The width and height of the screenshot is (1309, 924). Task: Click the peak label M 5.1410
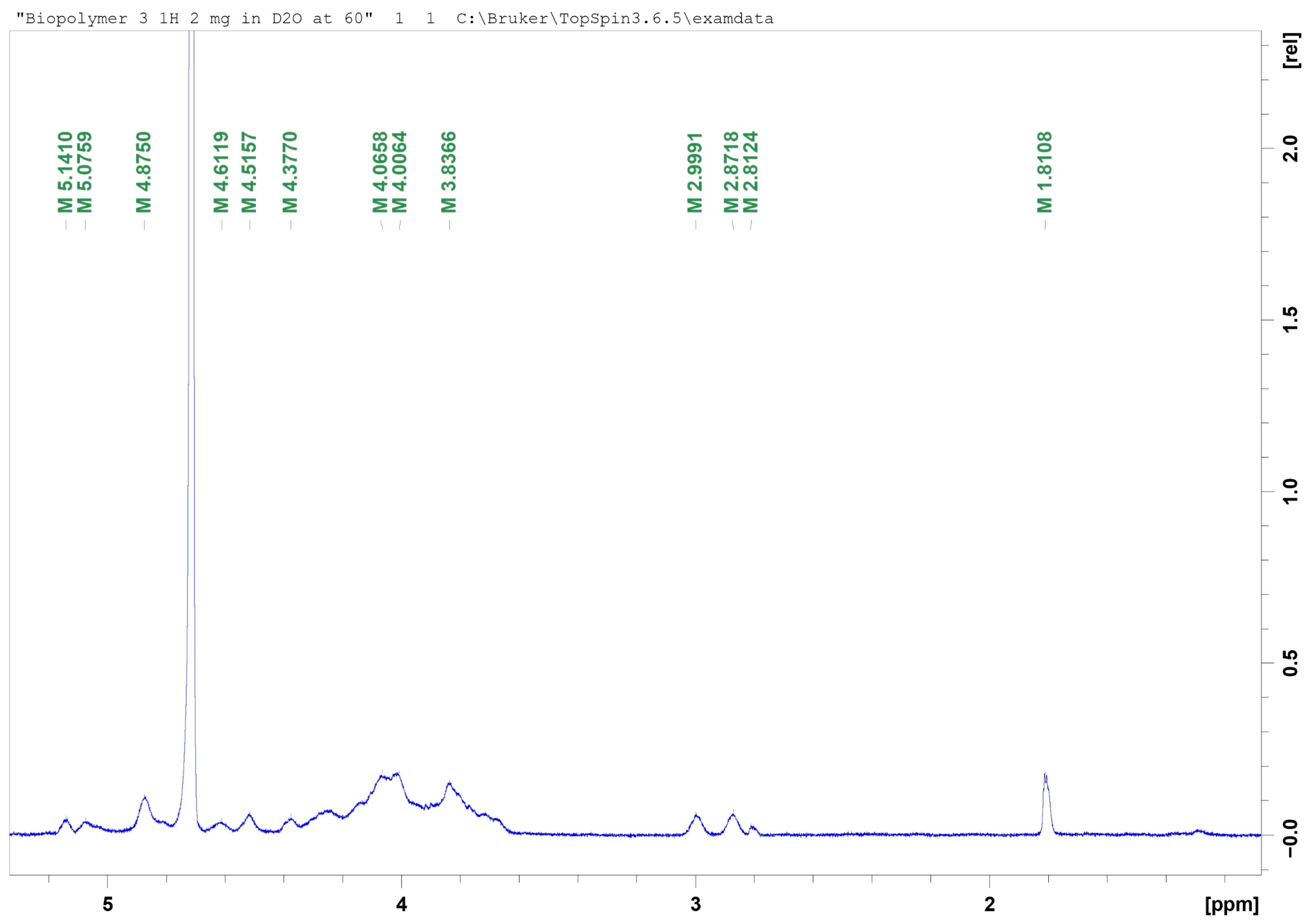(x=65, y=172)
